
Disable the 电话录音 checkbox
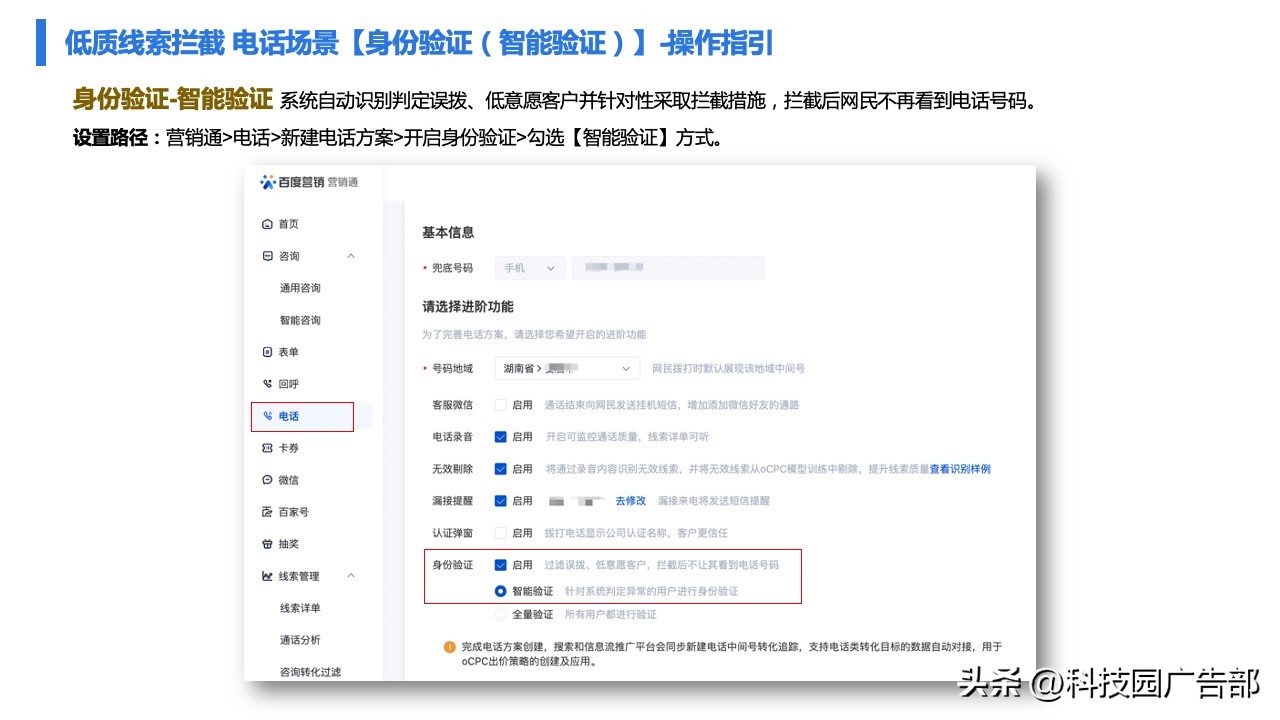point(501,436)
